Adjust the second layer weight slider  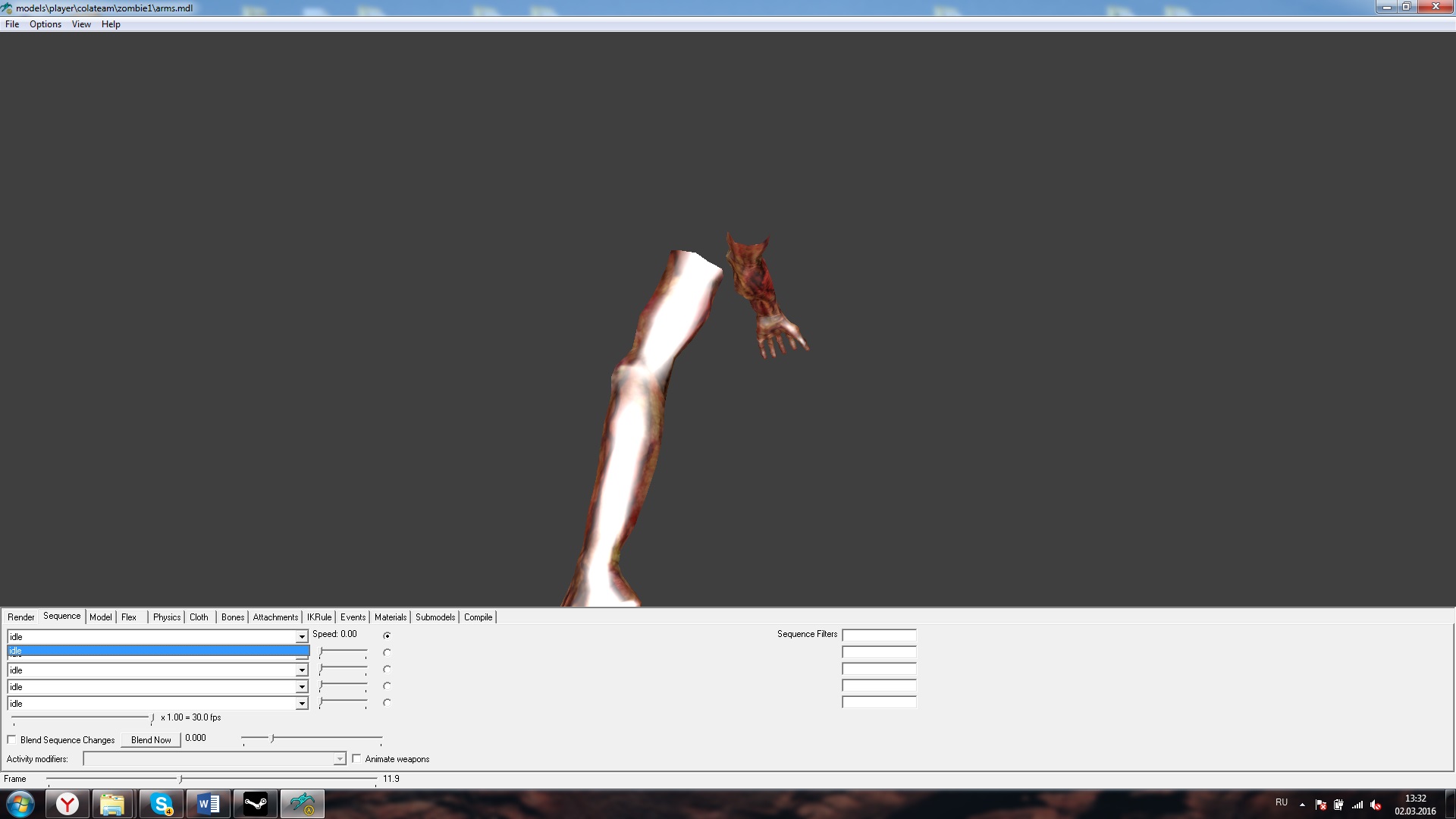point(344,652)
